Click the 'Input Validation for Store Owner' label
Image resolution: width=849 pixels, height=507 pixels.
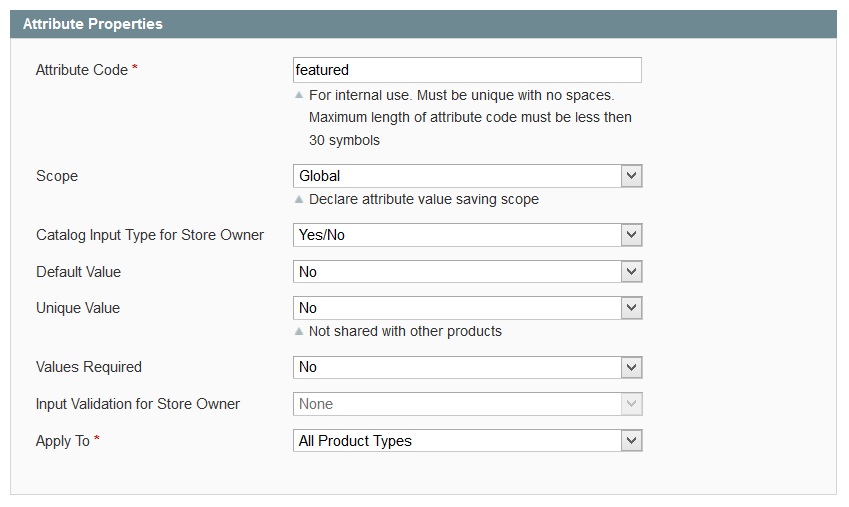point(138,404)
